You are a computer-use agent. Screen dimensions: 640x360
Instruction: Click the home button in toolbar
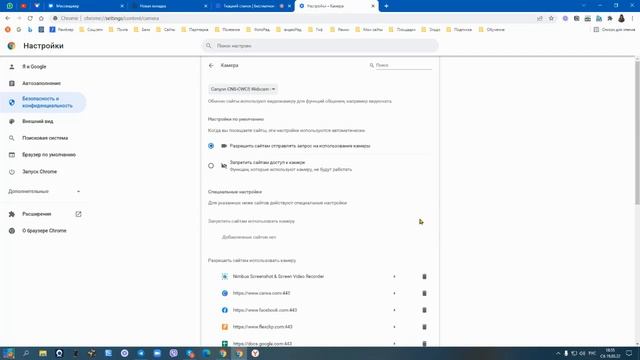(x=41, y=18)
